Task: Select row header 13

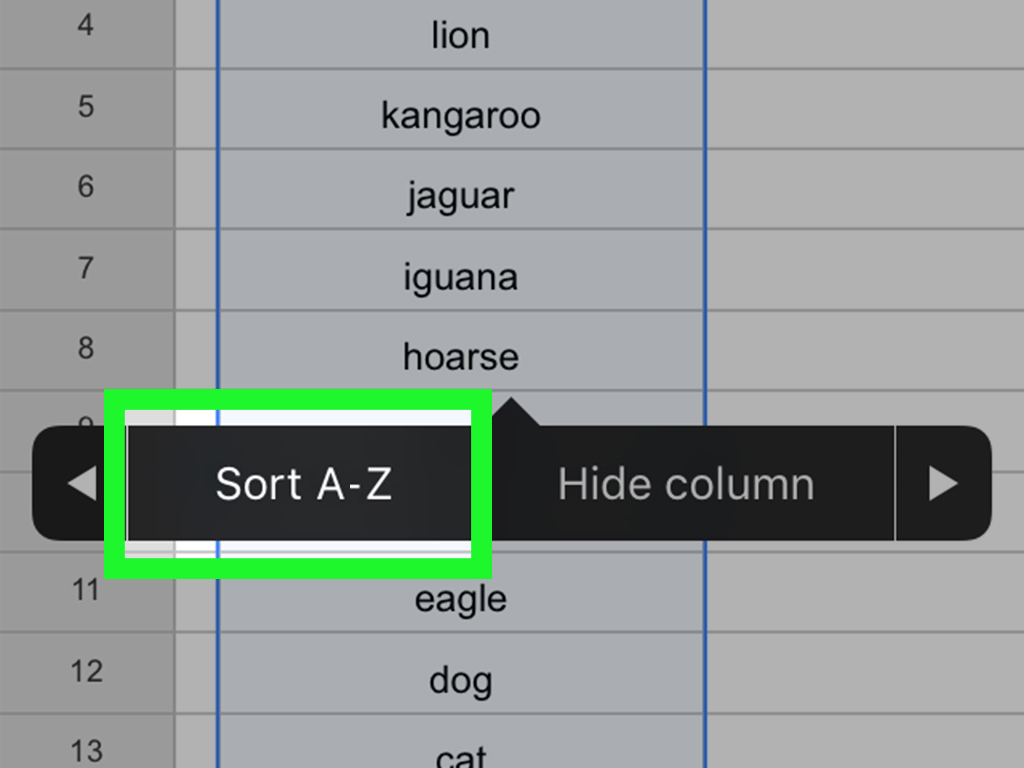Action: tap(85, 750)
